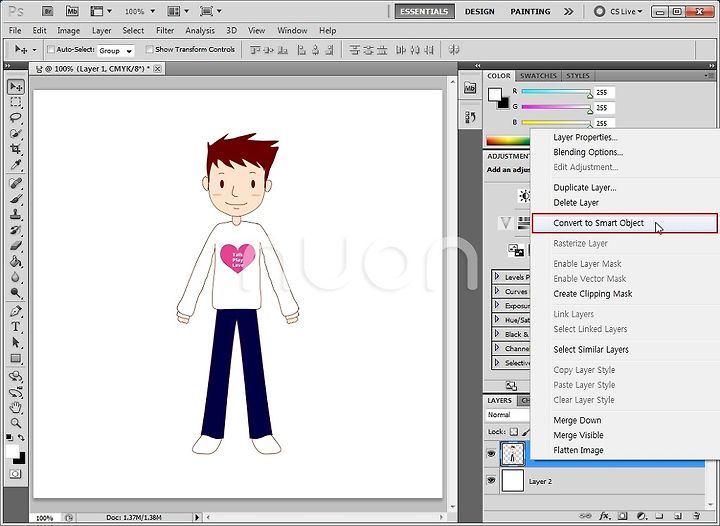Select the Quick Selection tool
Viewport: 720px width, 526px height.
click(16, 134)
